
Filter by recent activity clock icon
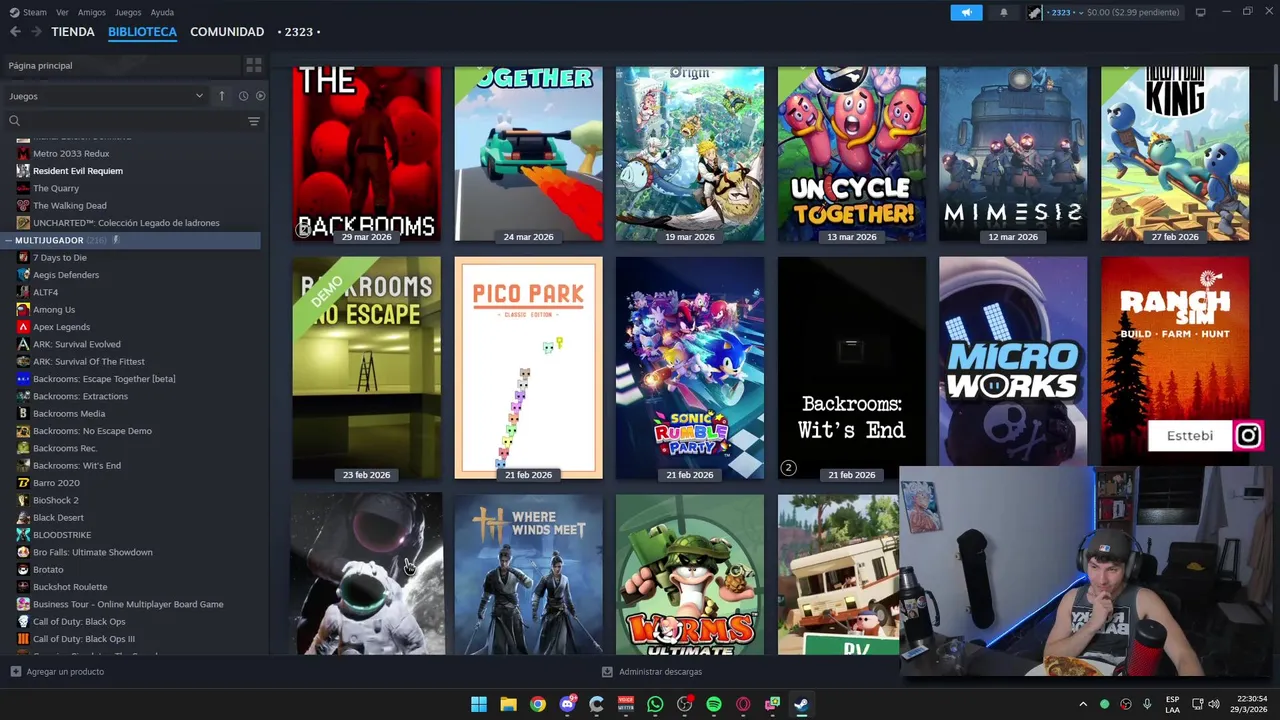tap(243, 96)
